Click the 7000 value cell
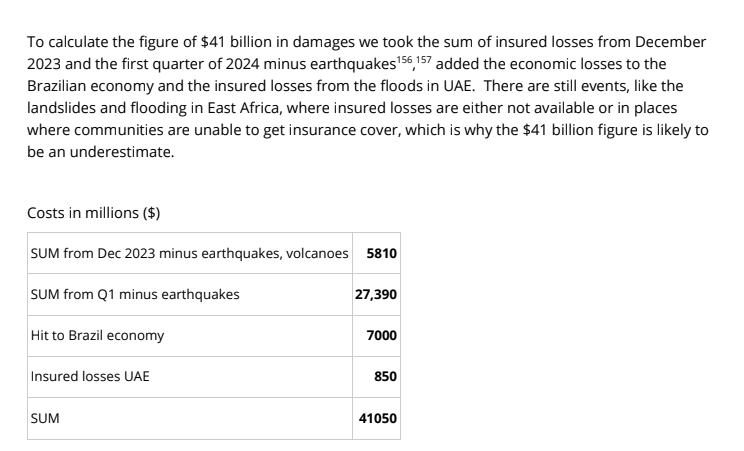The width and height of the screenshot is (744, 451). tap(382, 336)
